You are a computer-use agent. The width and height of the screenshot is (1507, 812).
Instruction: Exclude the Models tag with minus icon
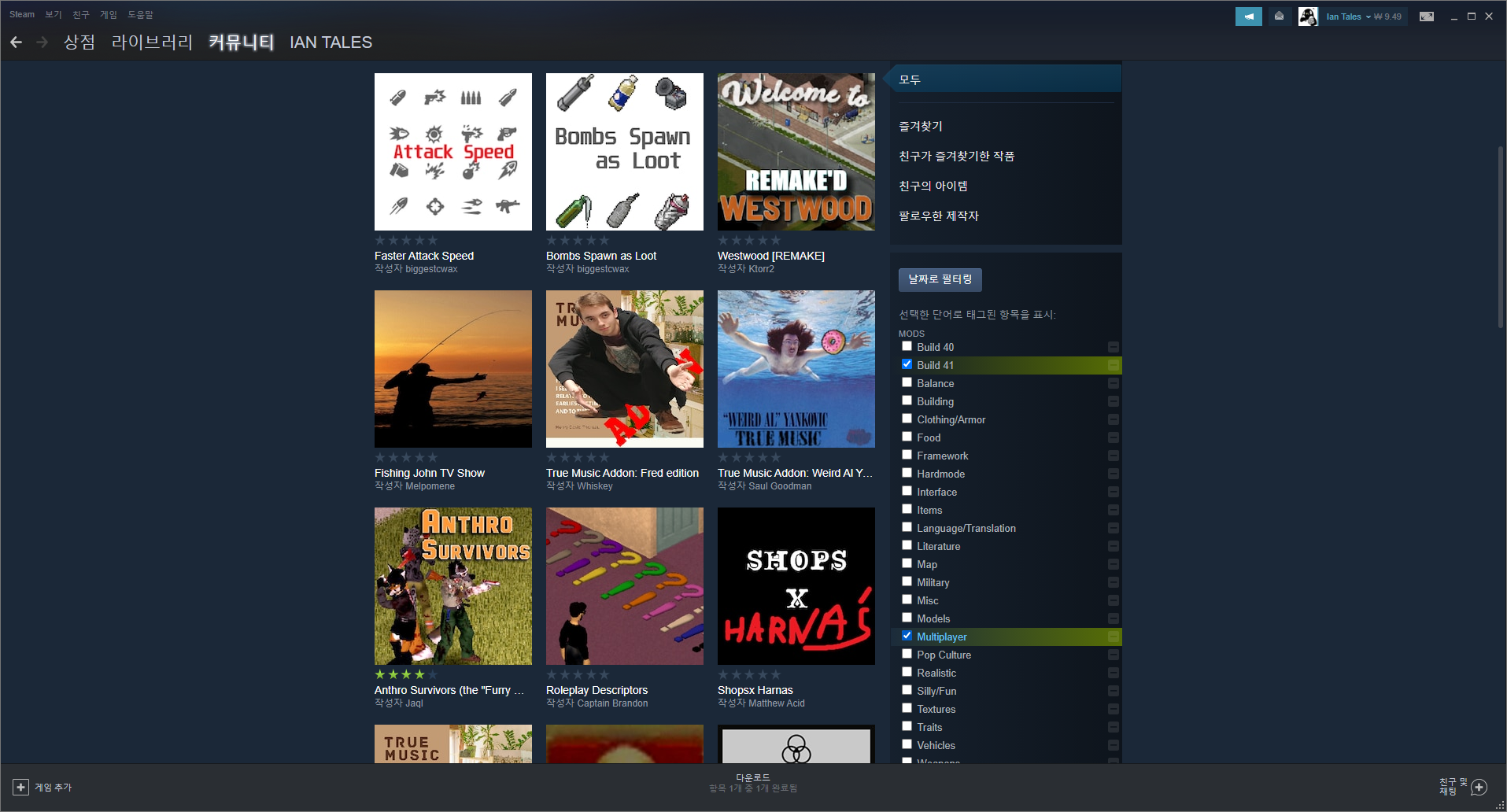pos(1113,618)
